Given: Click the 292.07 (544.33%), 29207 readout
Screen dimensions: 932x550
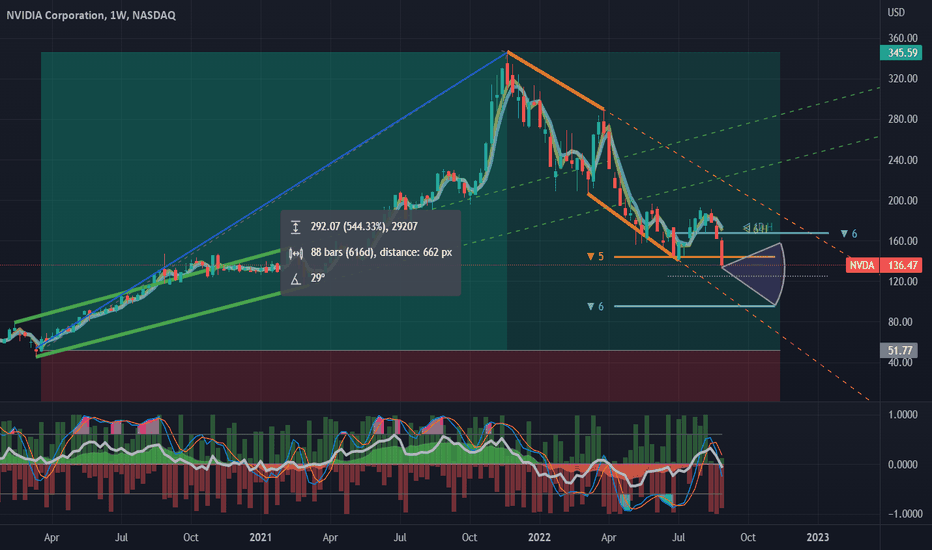Looking at the screenshot, I should tap(364, 227).
